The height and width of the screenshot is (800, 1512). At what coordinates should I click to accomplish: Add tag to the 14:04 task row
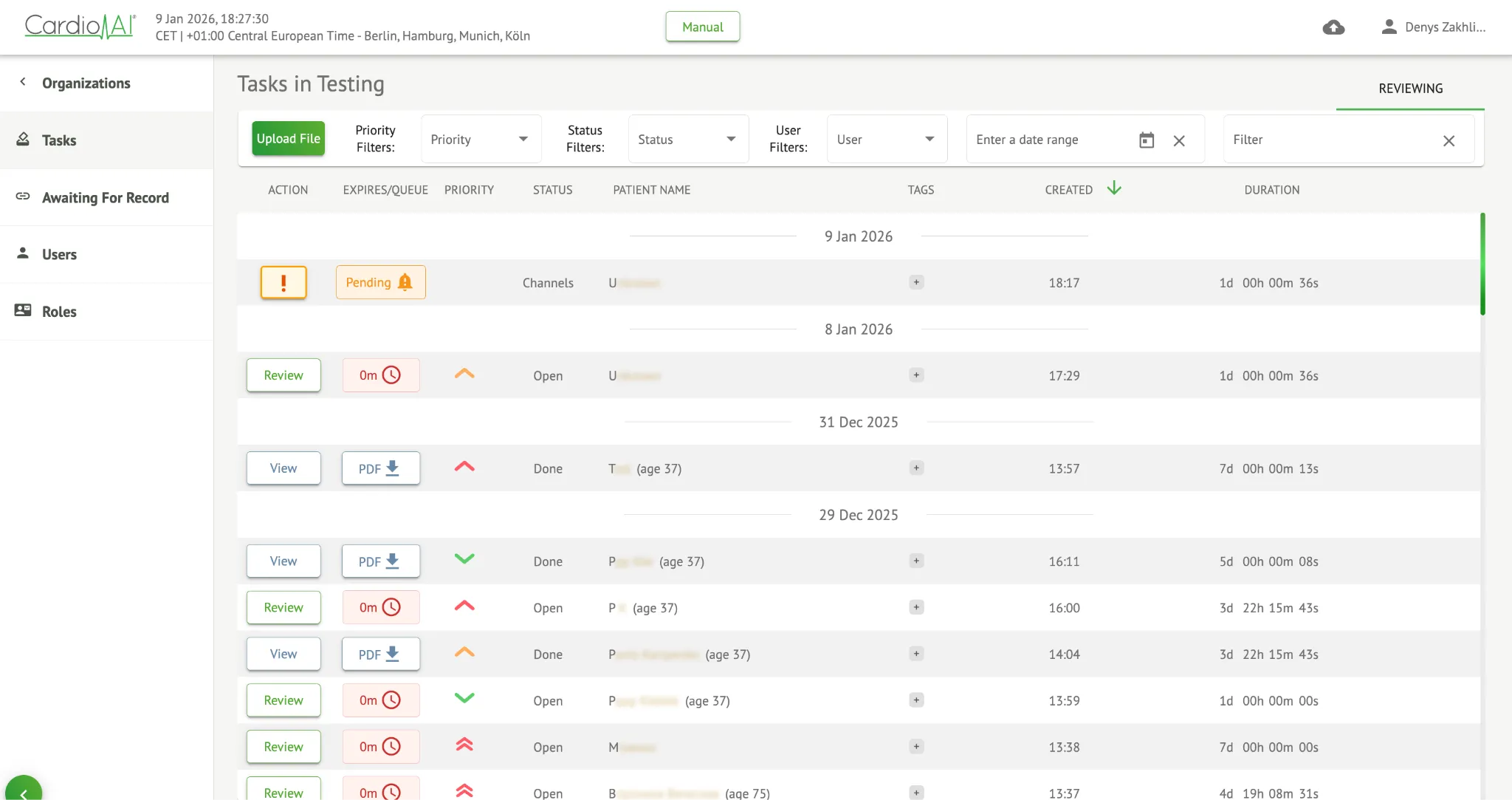[x=916, y=654]
